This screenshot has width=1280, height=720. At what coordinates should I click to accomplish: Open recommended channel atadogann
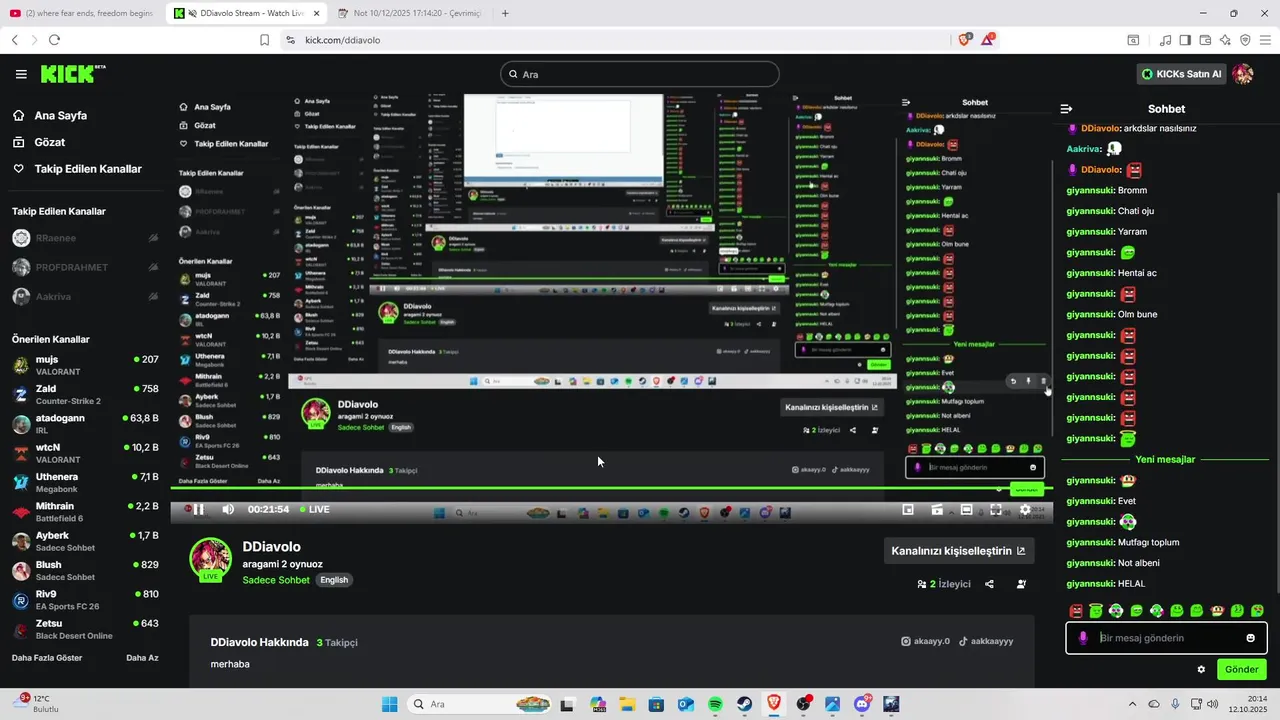pyautogui.click(x=84, y=423)
